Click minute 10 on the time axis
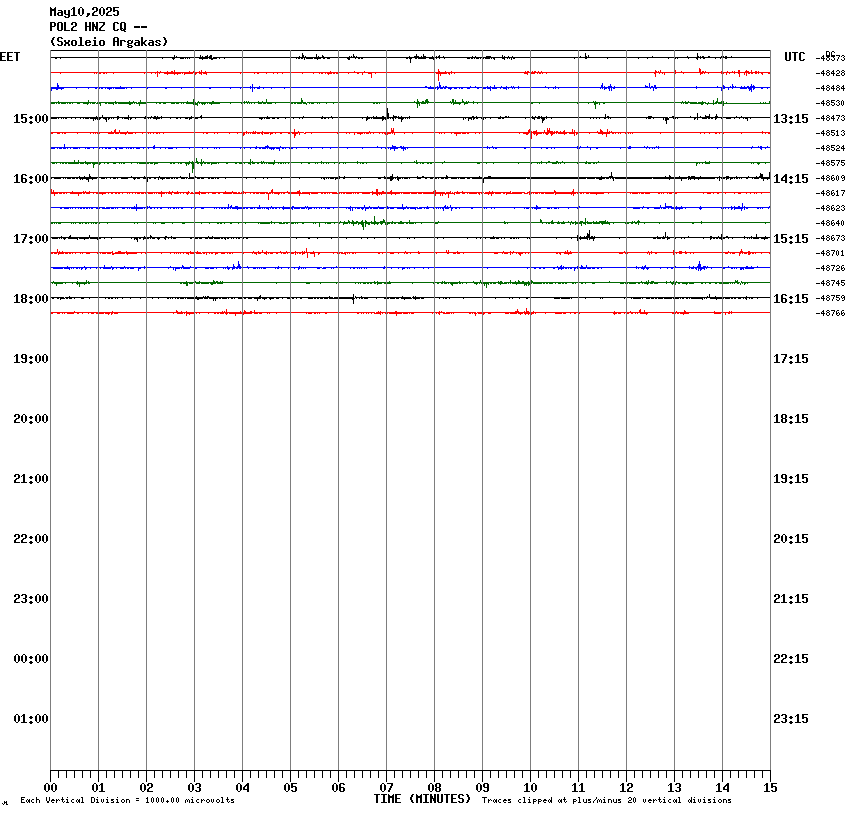This screenshot has width=850, height=814. coord(530,789)
